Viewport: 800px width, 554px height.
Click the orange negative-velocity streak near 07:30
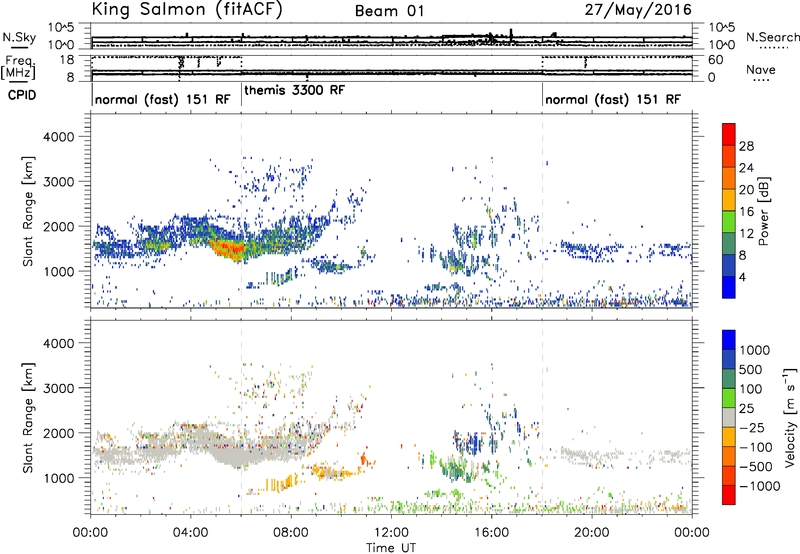coord(280,484)
